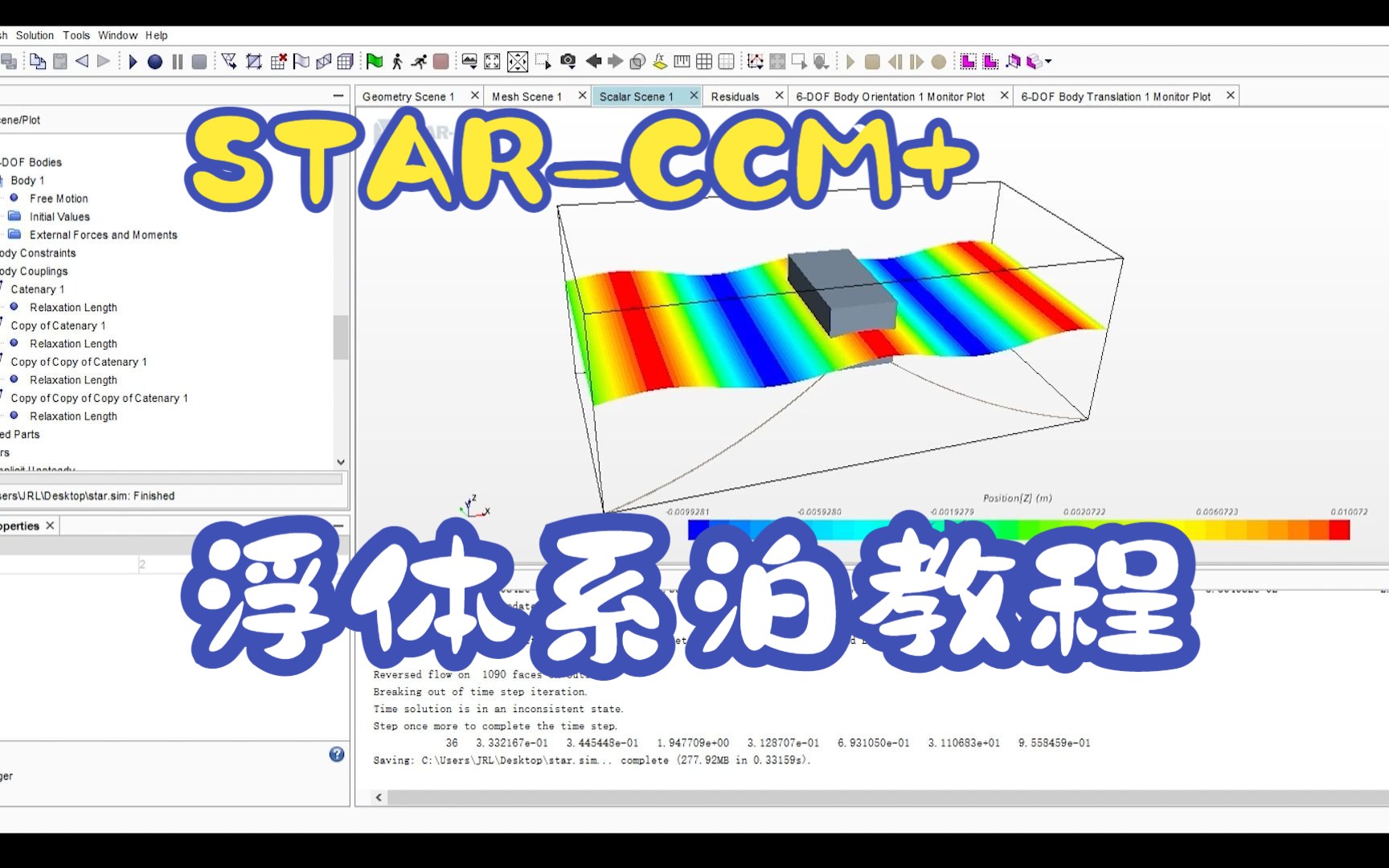Select Copy of Copy of Catenary 1
Viewport: 1389px width, 868px height.
coord(79,362)
